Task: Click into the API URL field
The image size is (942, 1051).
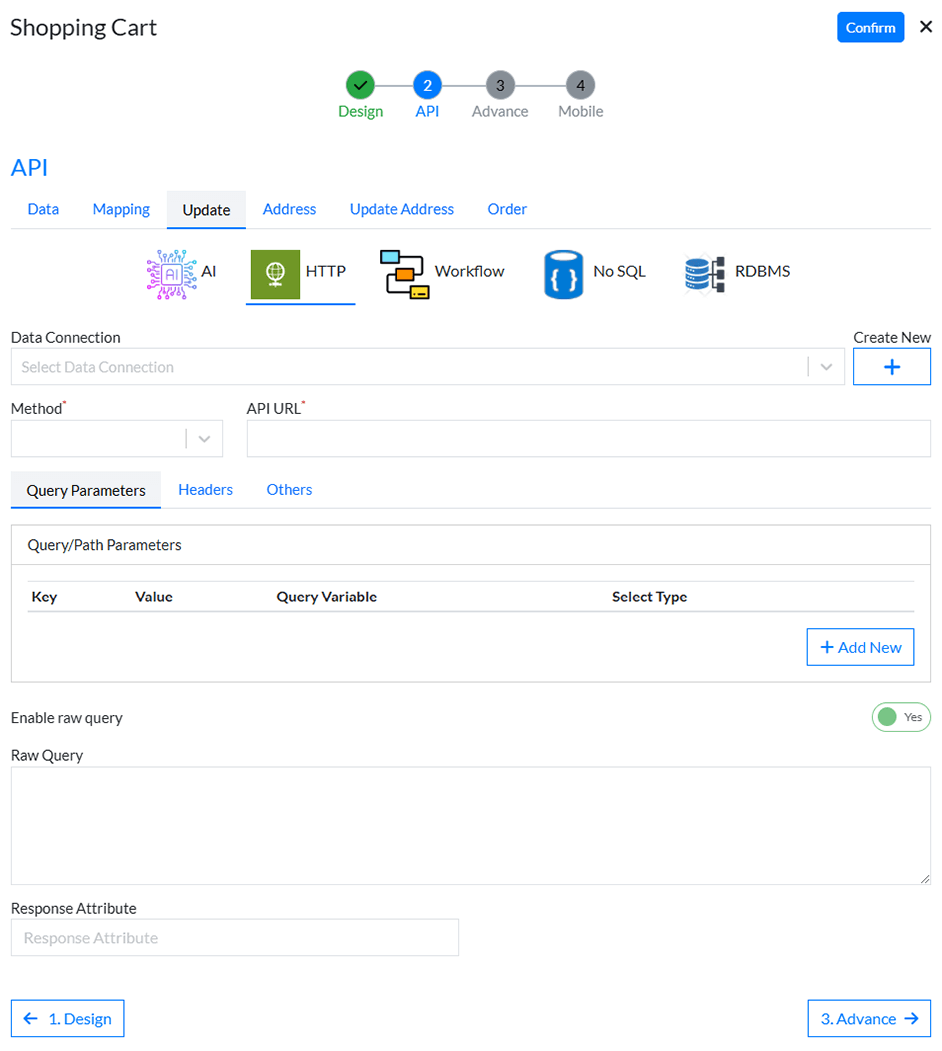Action: tap(588, 439)
